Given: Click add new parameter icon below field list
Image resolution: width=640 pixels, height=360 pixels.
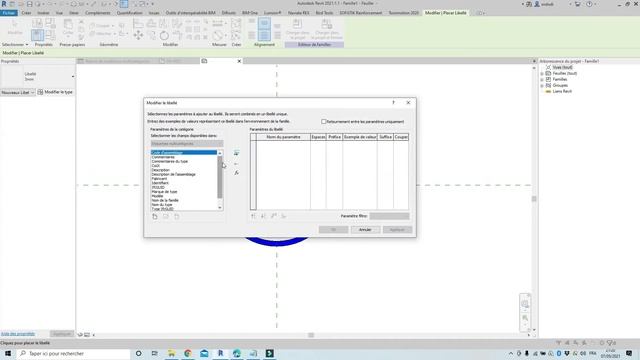Looking at the screenshot, I should coord(155,217).
